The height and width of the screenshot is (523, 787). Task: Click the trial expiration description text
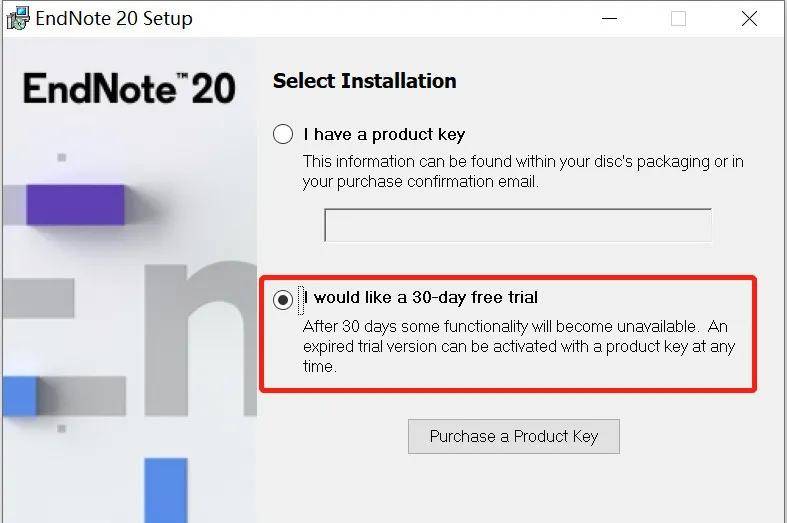[518, 346]
